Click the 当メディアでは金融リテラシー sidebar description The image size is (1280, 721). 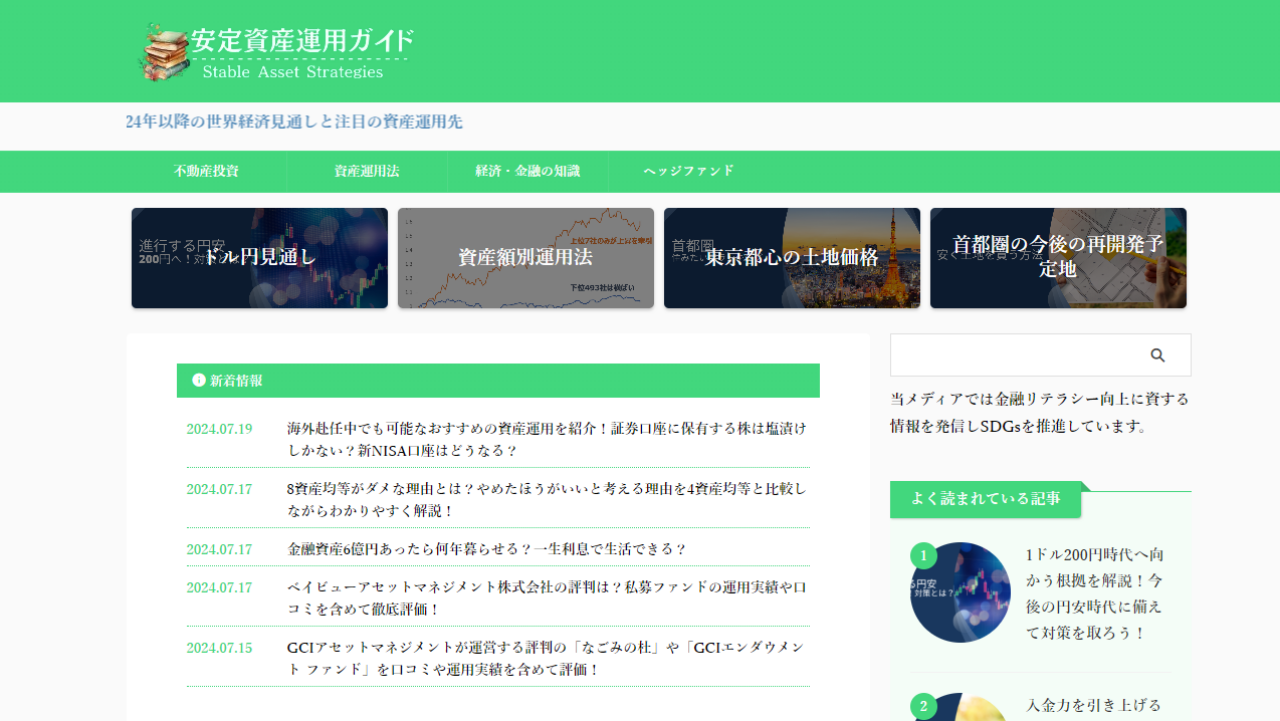[x=1040, y=412]
